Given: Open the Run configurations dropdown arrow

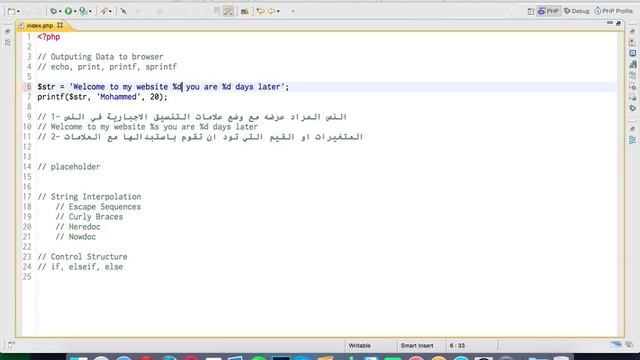Looking at the screenshot, I should (x=75, y=12).
